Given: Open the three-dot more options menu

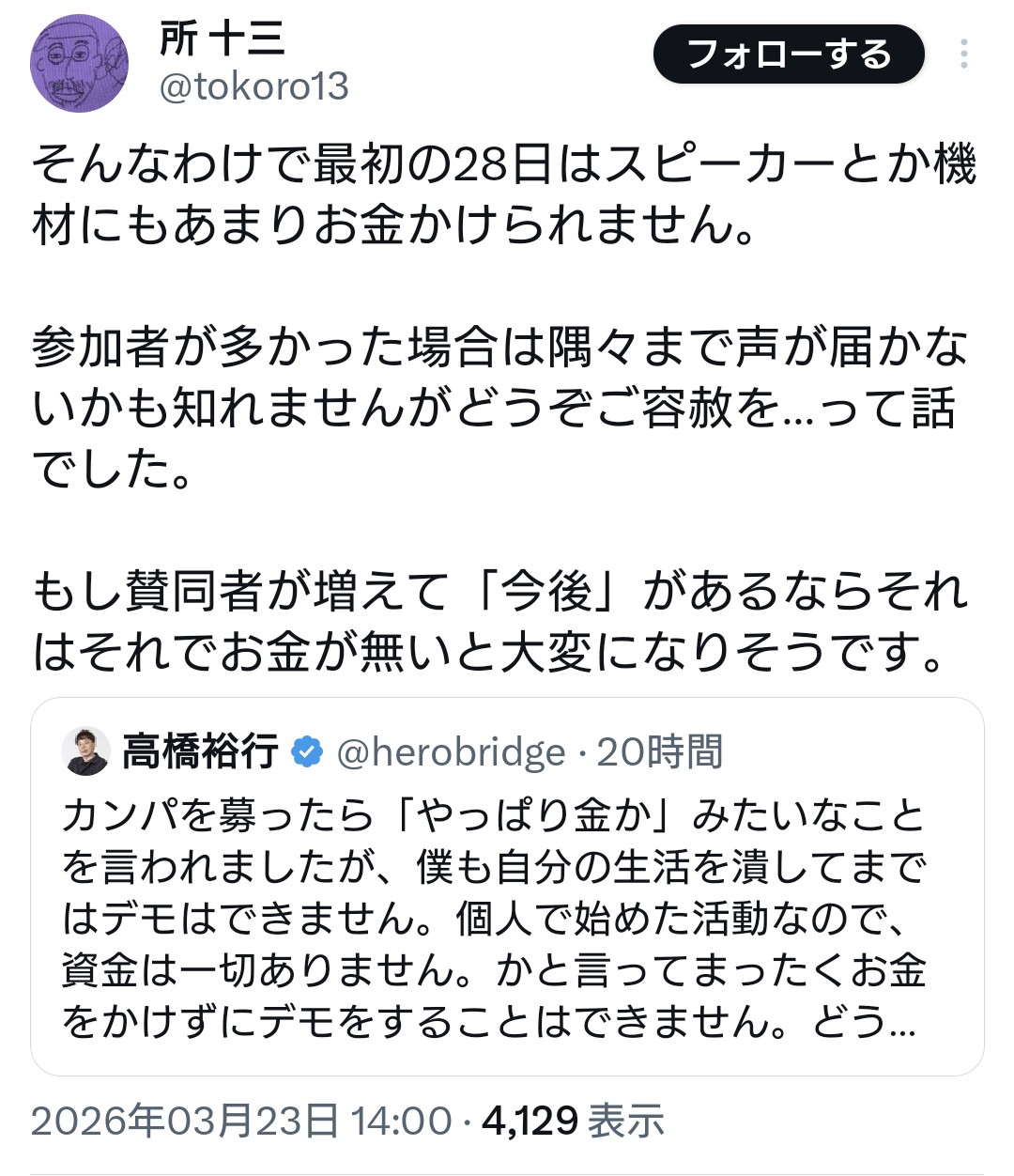Looking at the screenshot, I should point(963,54).
